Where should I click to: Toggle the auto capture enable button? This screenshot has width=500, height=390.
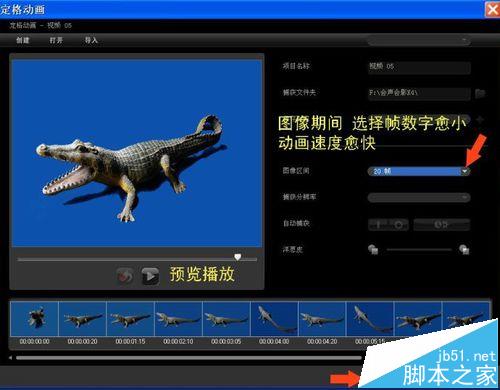point(388,225)
